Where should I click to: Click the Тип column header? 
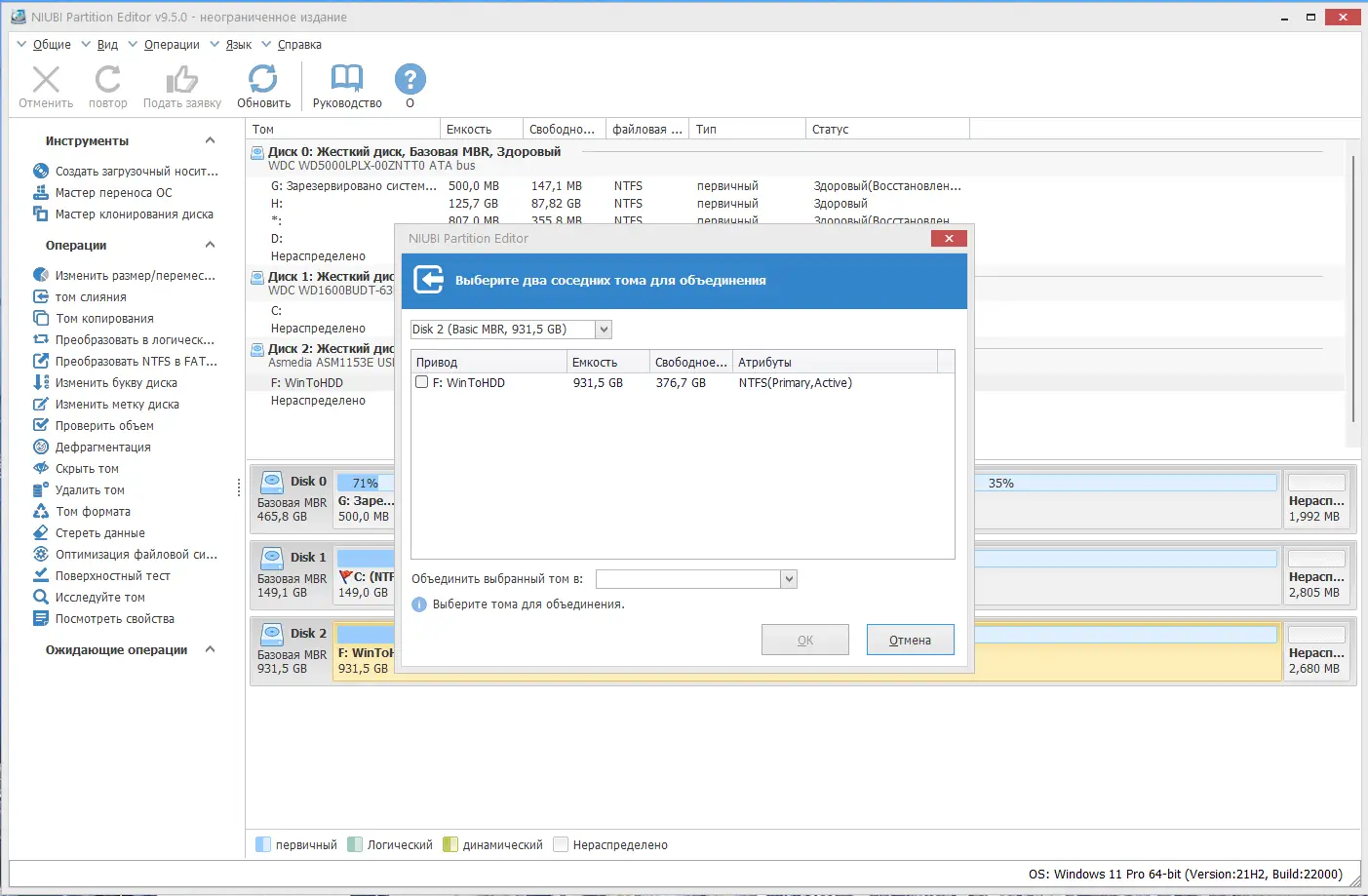747,129
